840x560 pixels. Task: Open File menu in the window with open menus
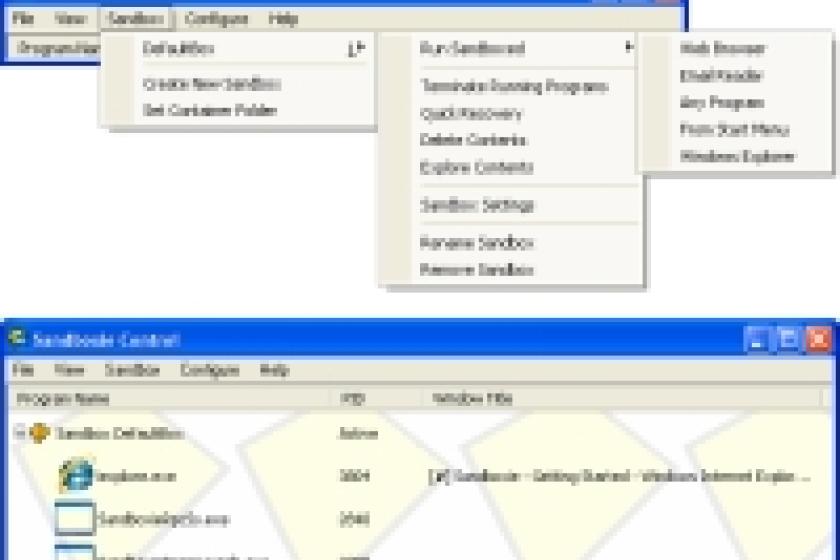[x=23, y=19]
